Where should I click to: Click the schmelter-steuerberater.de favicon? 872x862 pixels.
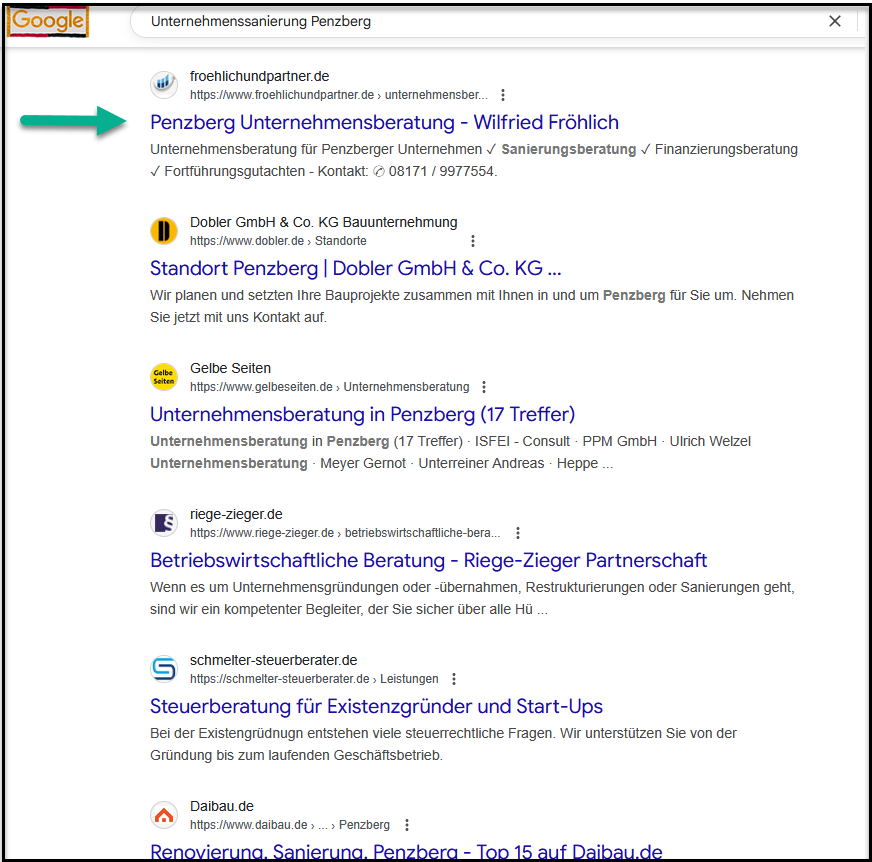pos(164,669)
